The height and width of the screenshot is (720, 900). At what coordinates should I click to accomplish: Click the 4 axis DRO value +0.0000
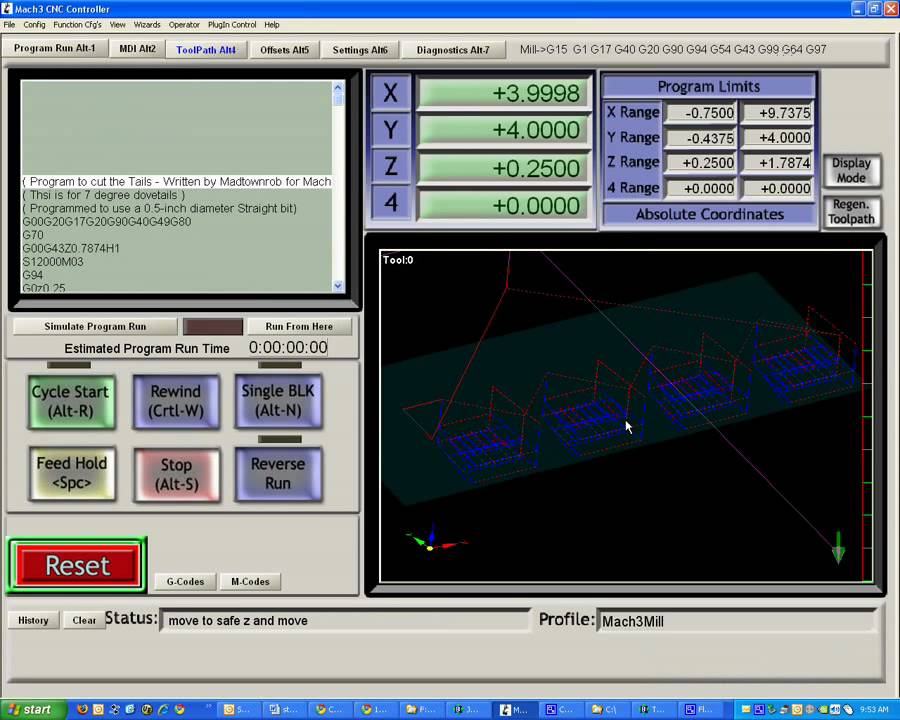503,205
